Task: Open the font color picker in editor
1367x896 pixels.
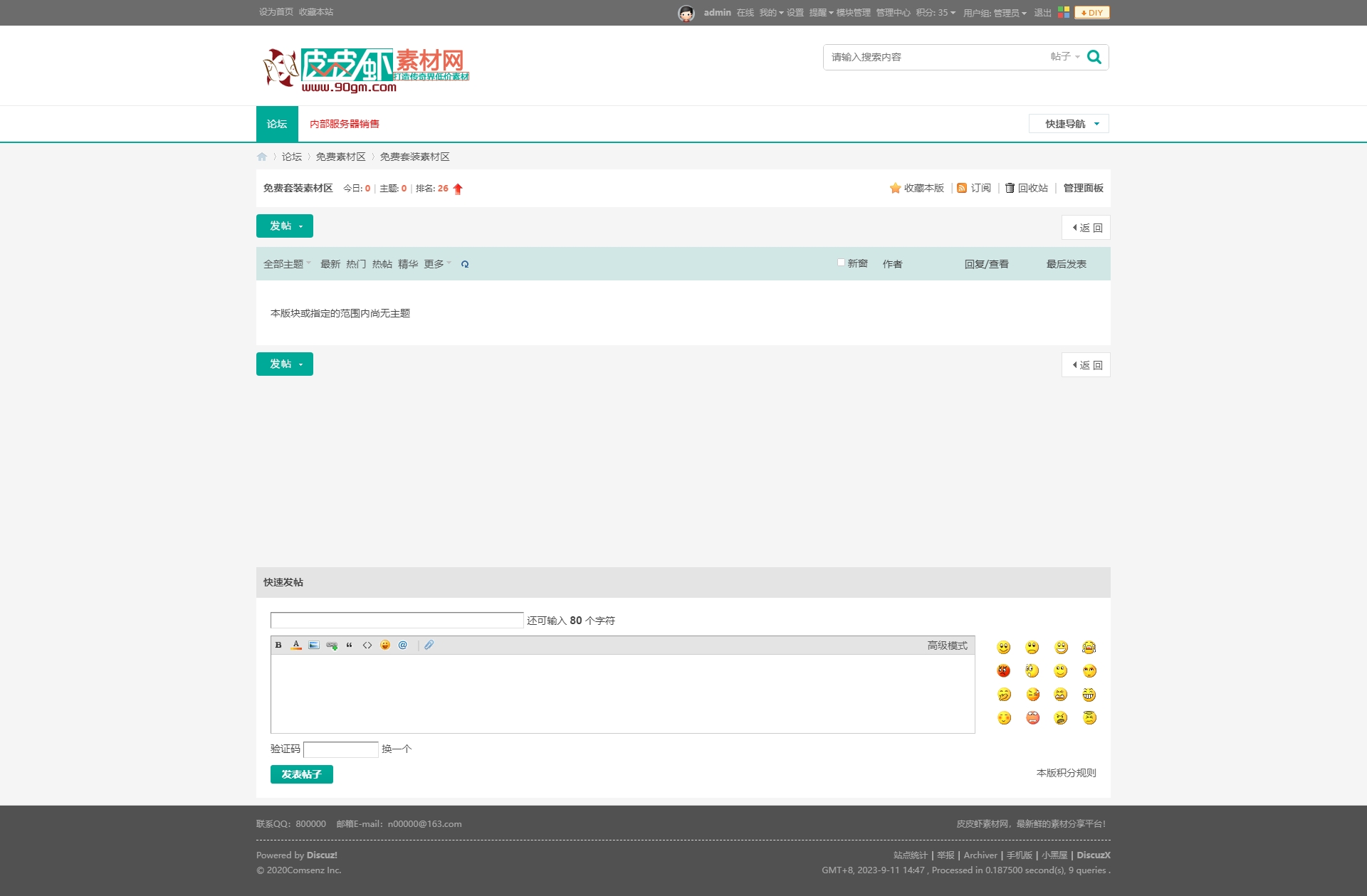Action: tap(296, 645)
